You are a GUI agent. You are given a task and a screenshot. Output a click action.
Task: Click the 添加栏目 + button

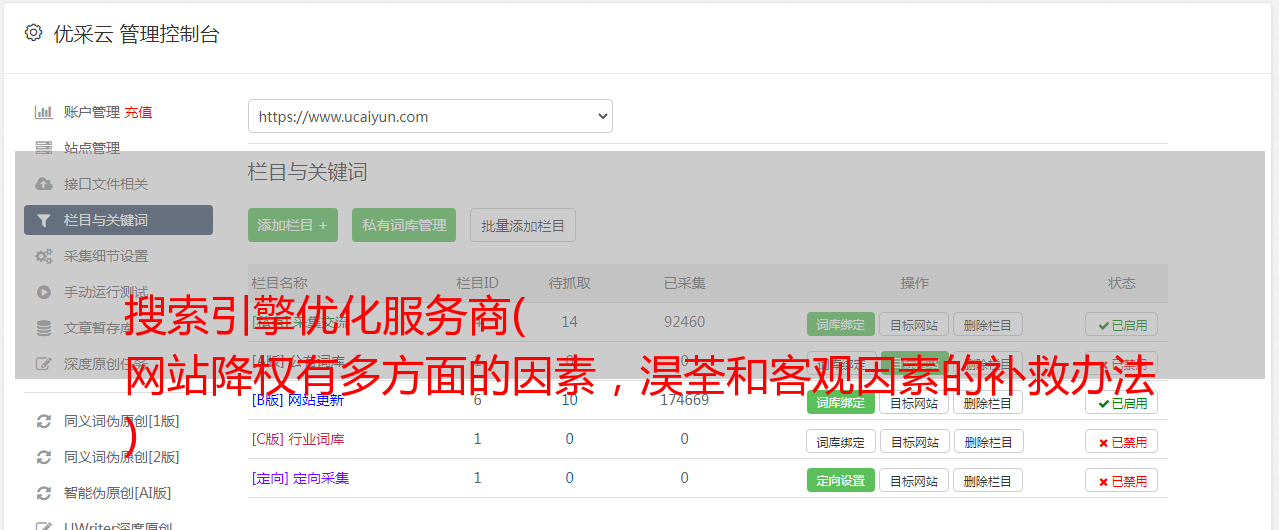(293, 225)
